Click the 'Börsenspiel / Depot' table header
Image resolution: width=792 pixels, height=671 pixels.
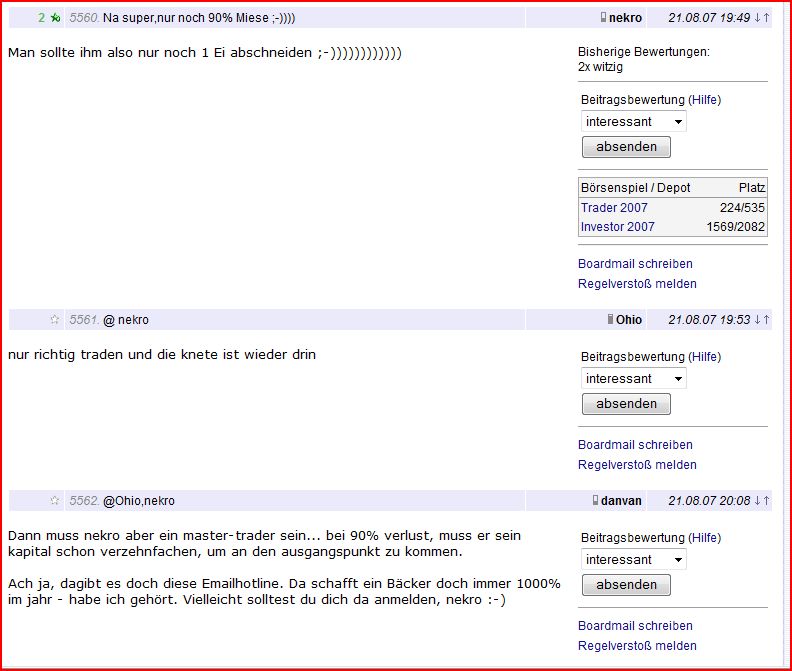(x=635, y=187)
